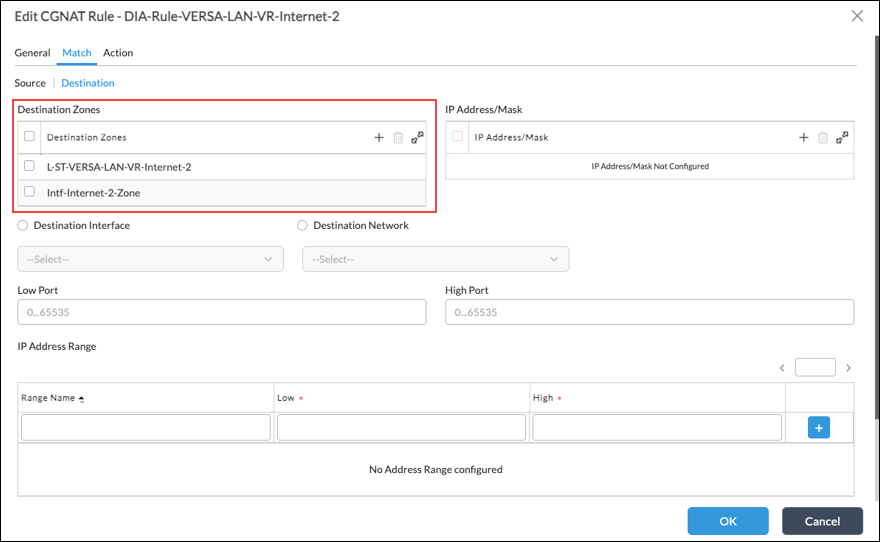This screenshot has width=880, height=542.
Task: Open the Destination Interface select dropdown
Action: pos(150,259)
